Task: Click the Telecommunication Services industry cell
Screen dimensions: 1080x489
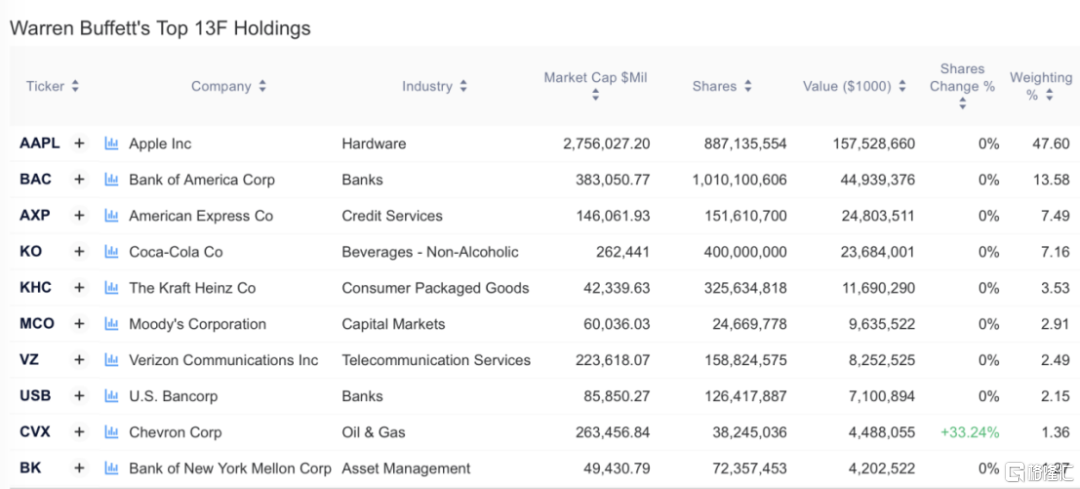Action: click(436, 360)
